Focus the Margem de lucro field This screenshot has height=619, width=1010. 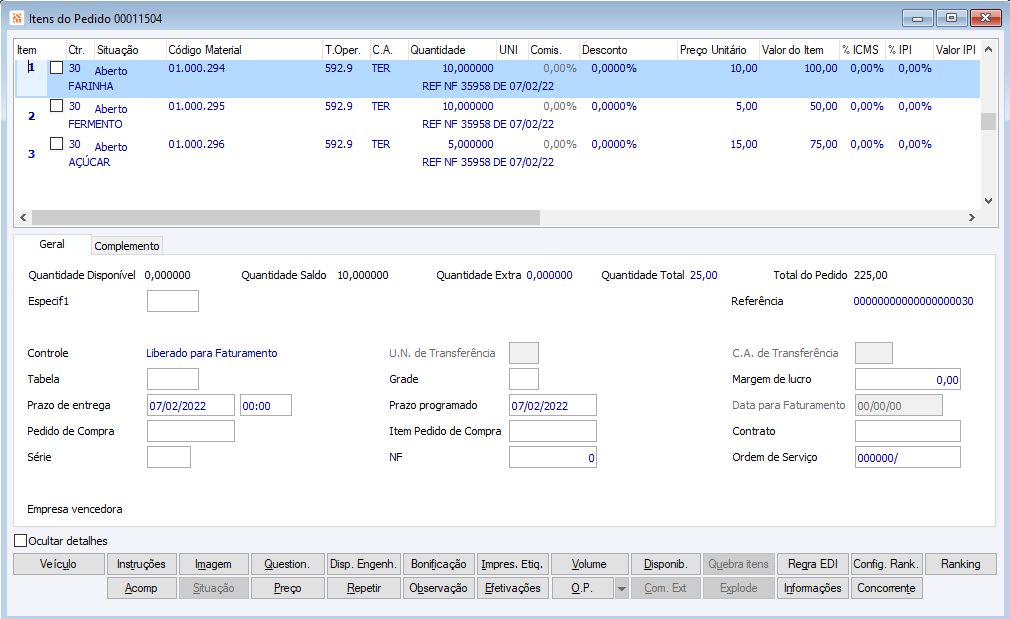click(907, 379)
